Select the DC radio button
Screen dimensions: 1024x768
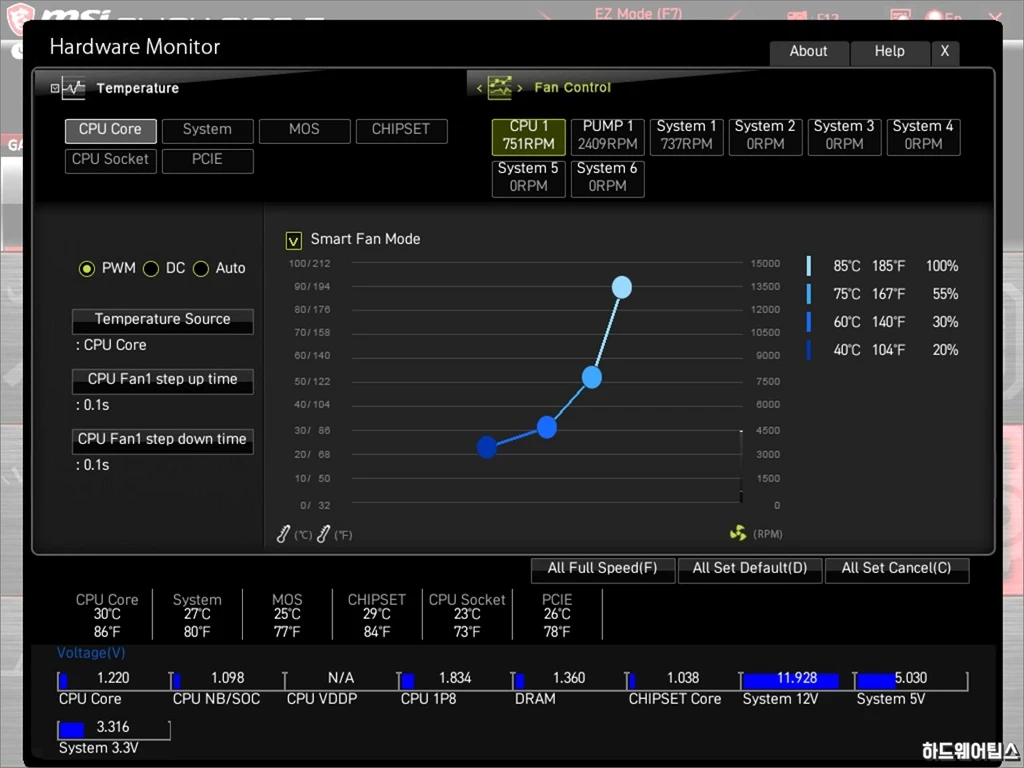pos(151,268)
